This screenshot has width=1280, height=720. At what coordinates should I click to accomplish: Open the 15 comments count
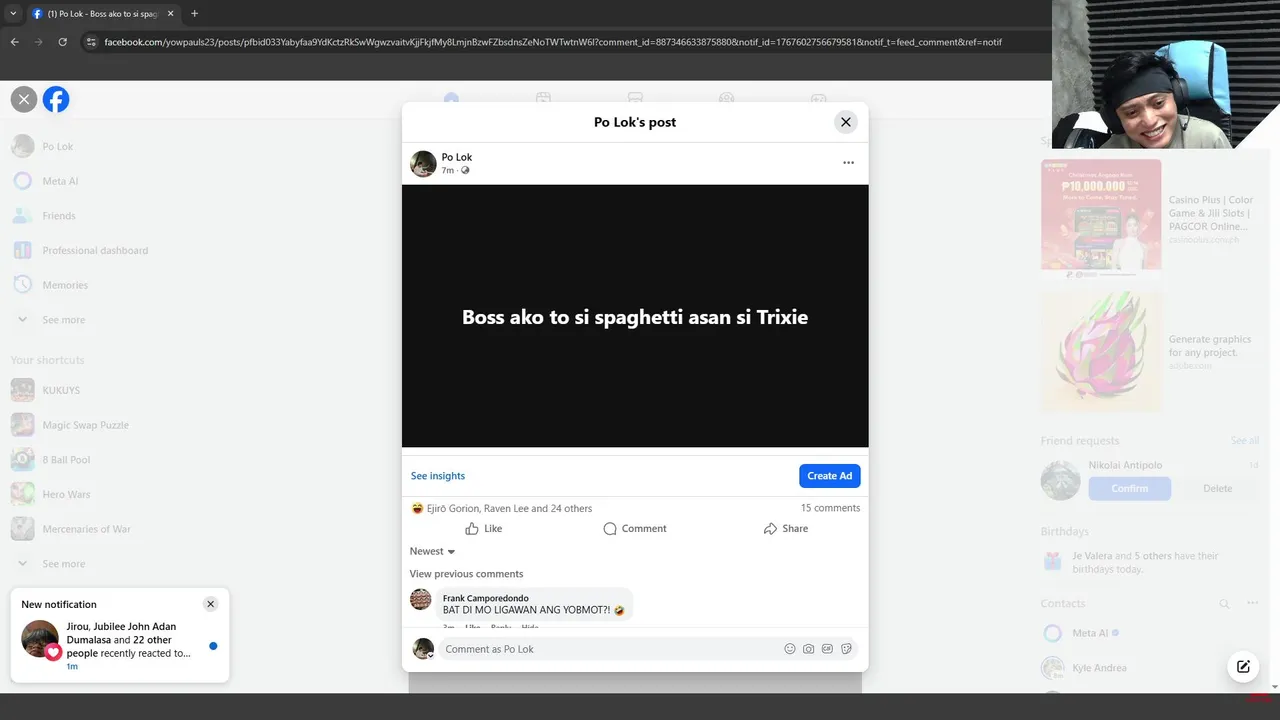830,508
